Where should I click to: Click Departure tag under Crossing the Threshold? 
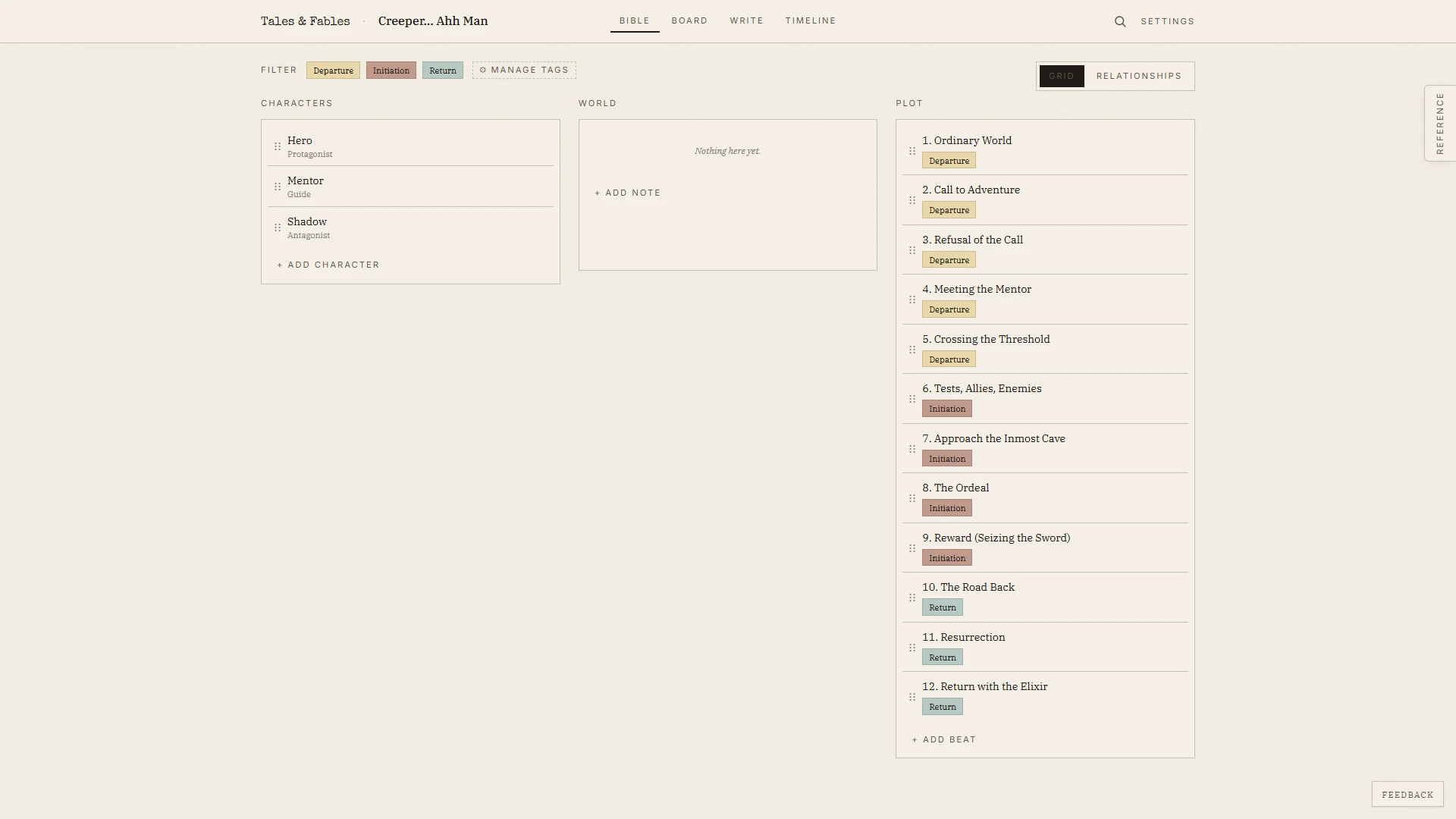[x=949, y=359]
